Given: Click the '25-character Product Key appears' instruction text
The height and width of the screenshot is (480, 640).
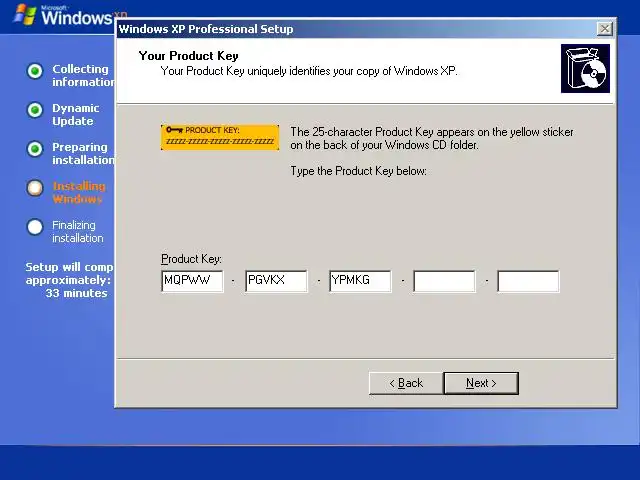Looking at the screenshot, I should coord(432,138).
